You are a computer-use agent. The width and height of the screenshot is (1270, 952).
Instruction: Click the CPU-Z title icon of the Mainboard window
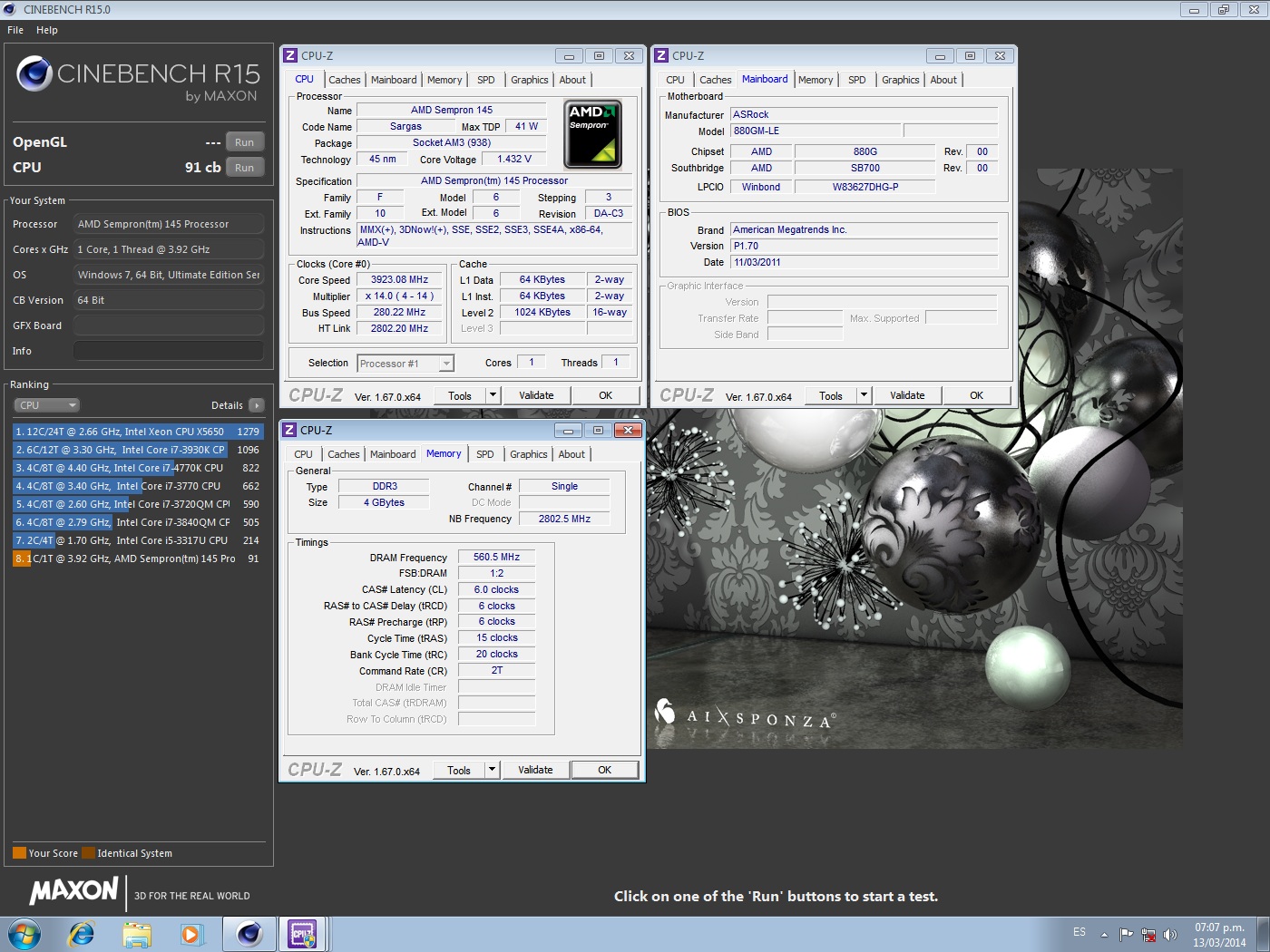(x=661, y=55)
